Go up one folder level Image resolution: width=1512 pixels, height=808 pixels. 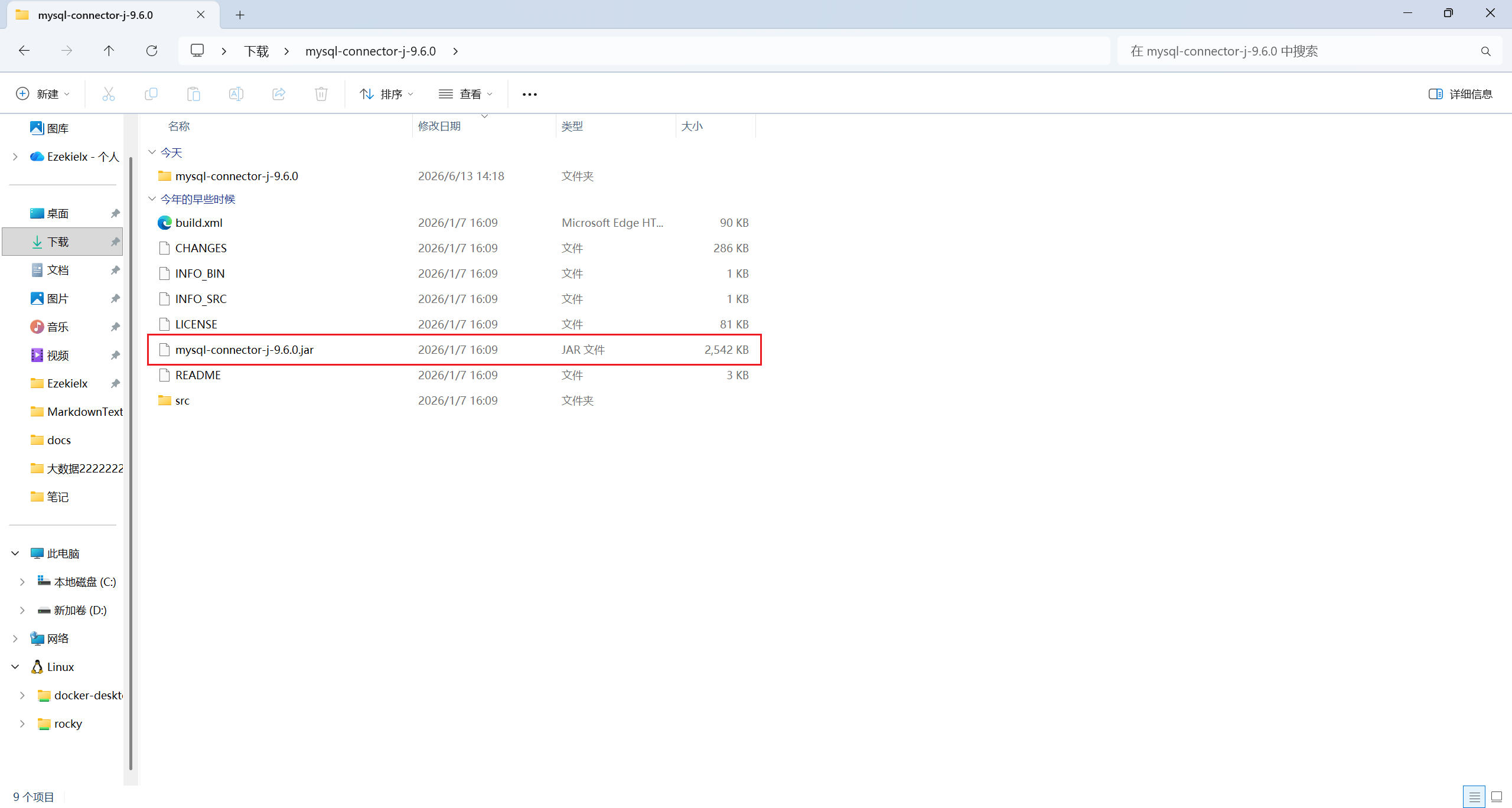tap(109, 51)
